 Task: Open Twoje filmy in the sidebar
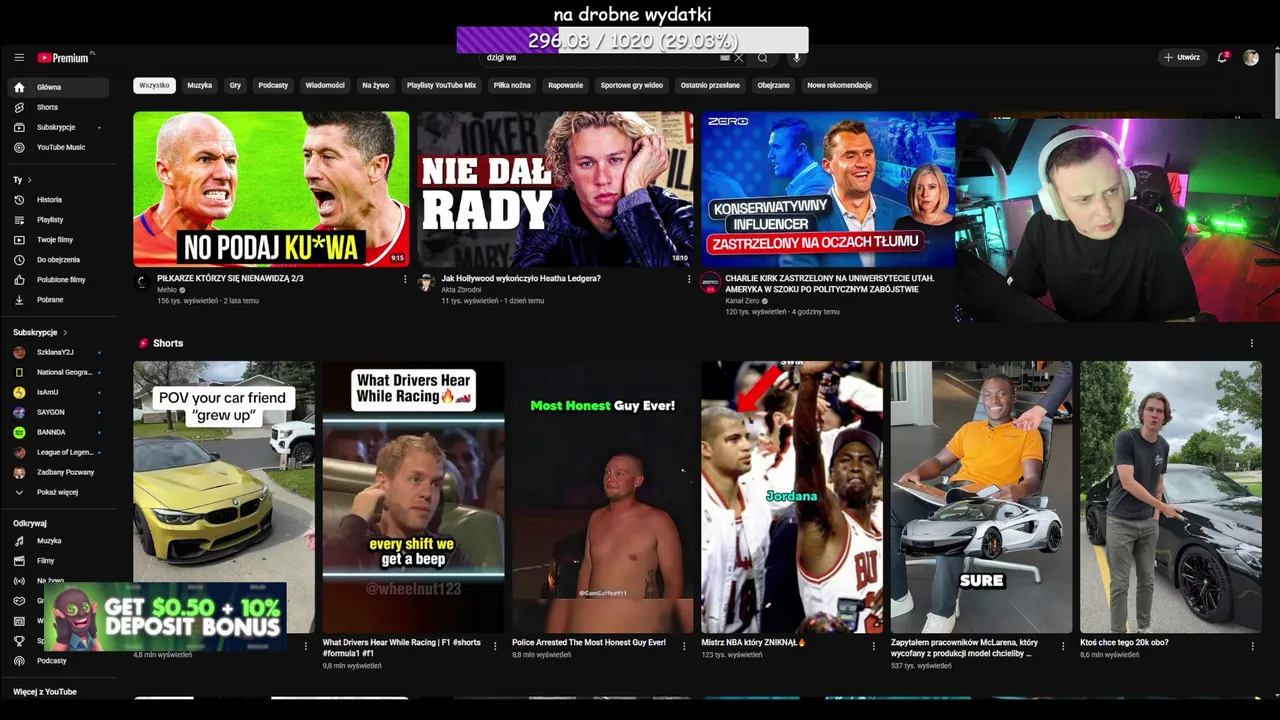pyautogui.click(x=58, y=240)
